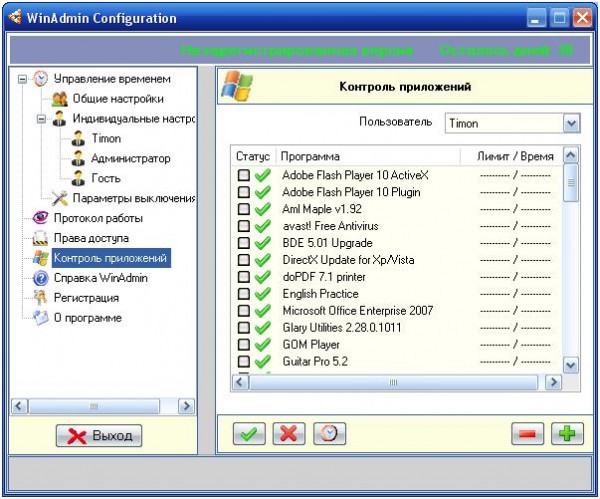Tick the checkbox for Adobe Flash Player 10 Plugin
Viewport: 600px width, 499px height.
244,192
